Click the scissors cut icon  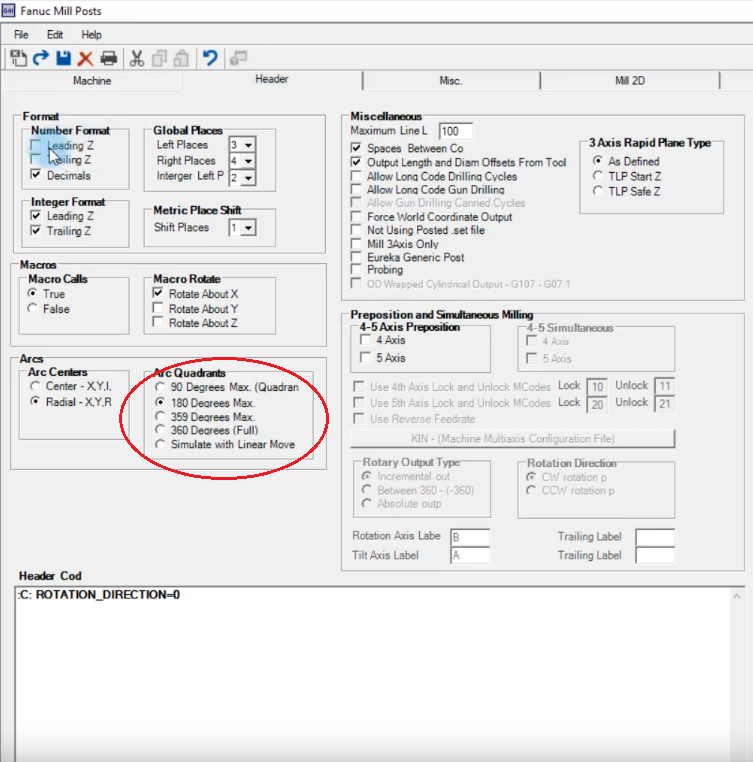[x=137, y=58]
